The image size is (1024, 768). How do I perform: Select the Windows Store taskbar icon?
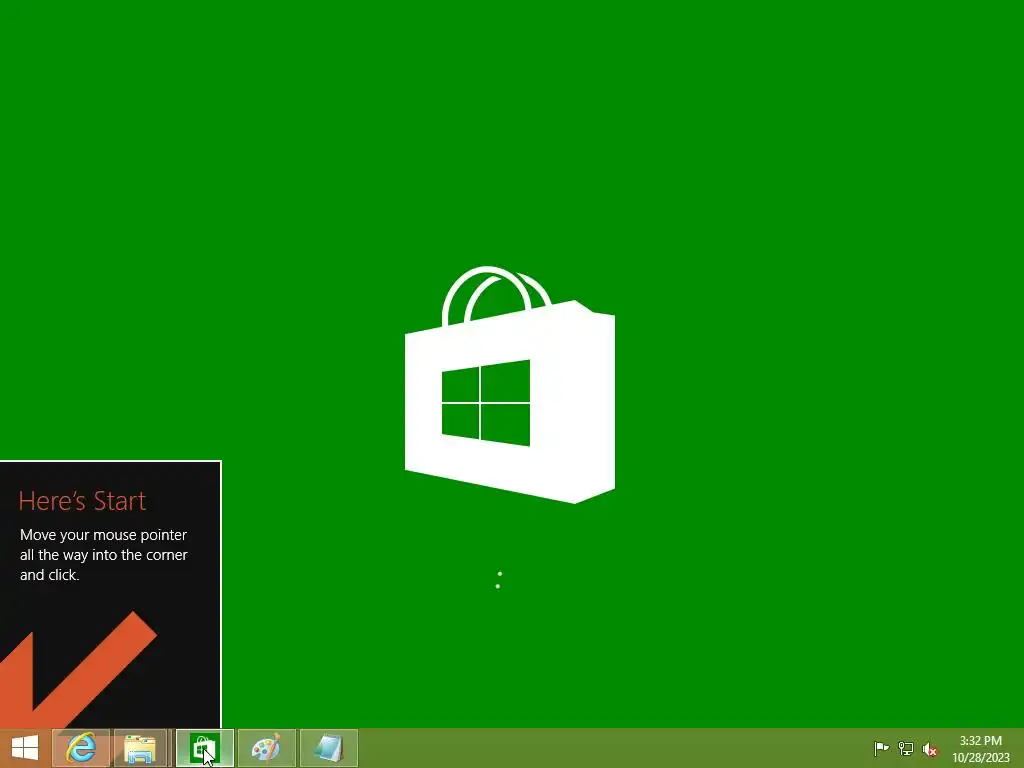[204, 748]
